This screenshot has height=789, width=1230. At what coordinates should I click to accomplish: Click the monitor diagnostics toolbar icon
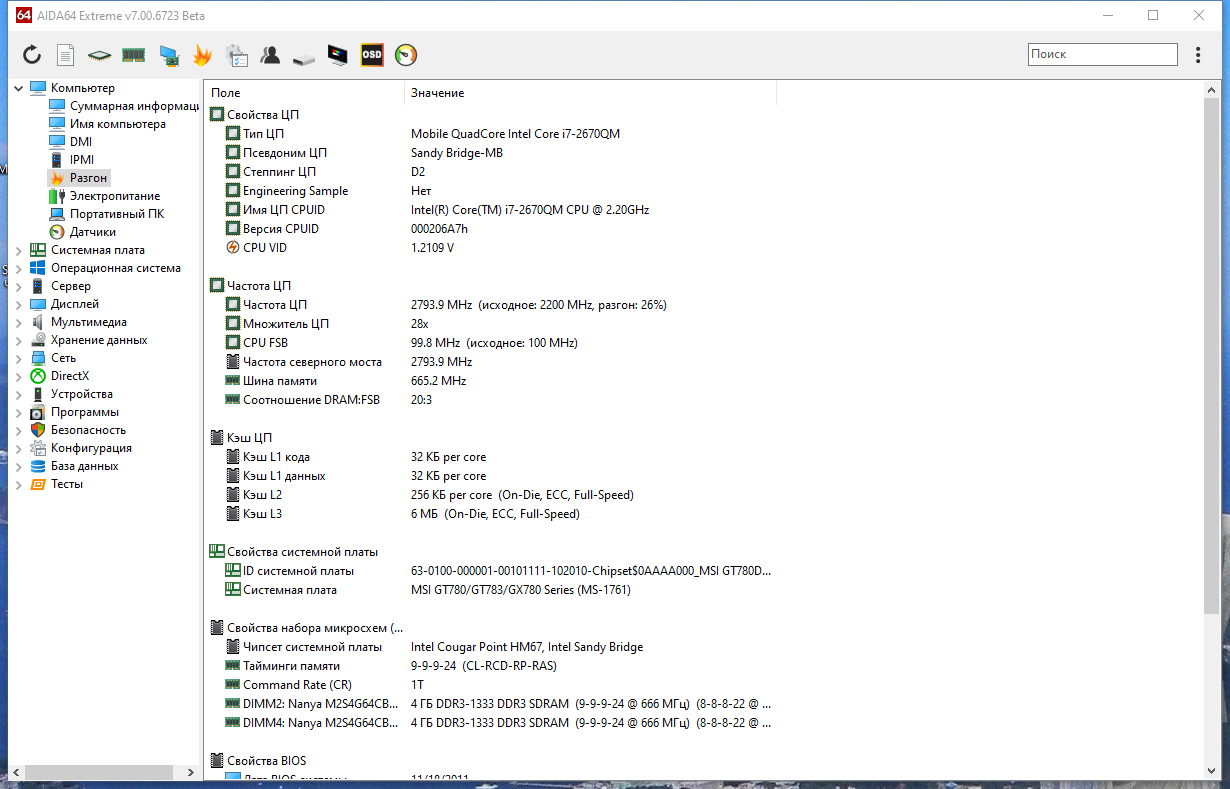click(338, 55)
